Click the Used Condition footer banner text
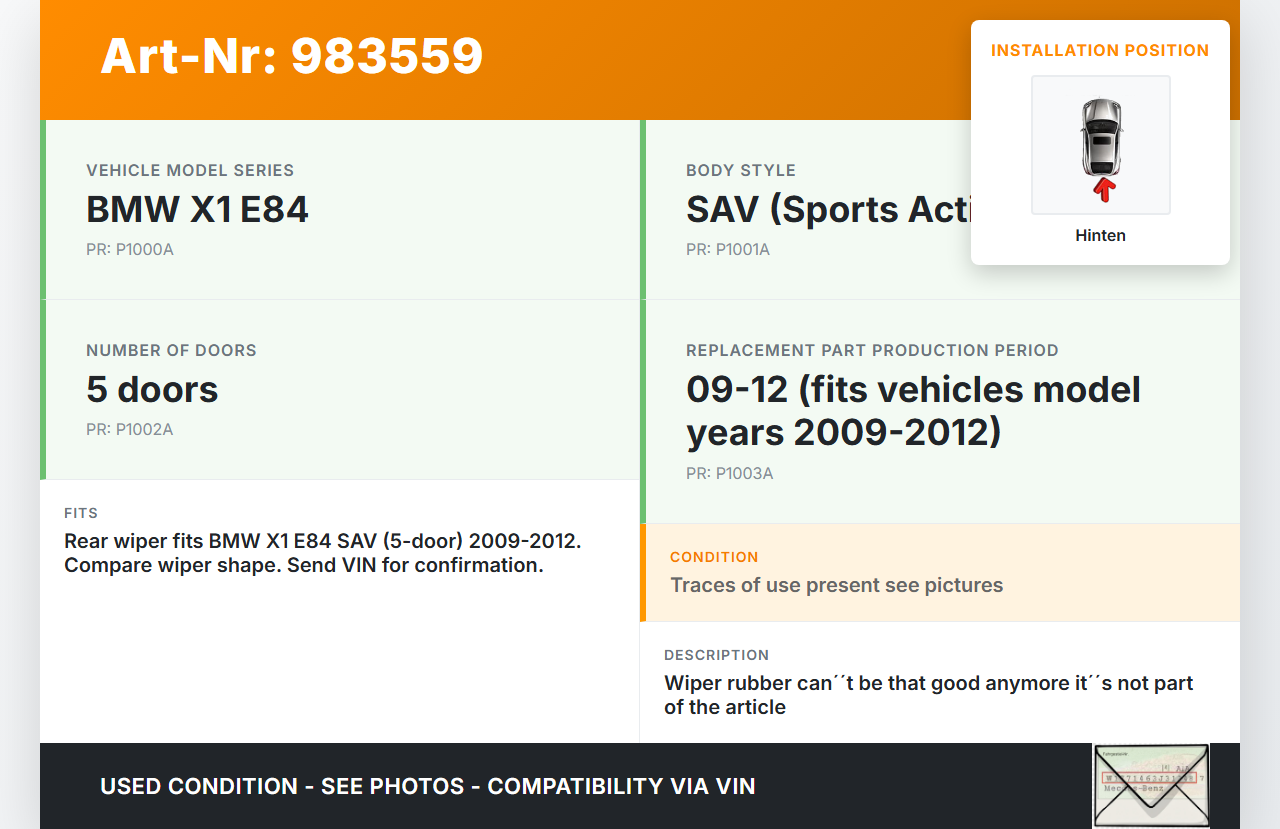The height and width of the screenshot is (829, 1280). (427, 786)
